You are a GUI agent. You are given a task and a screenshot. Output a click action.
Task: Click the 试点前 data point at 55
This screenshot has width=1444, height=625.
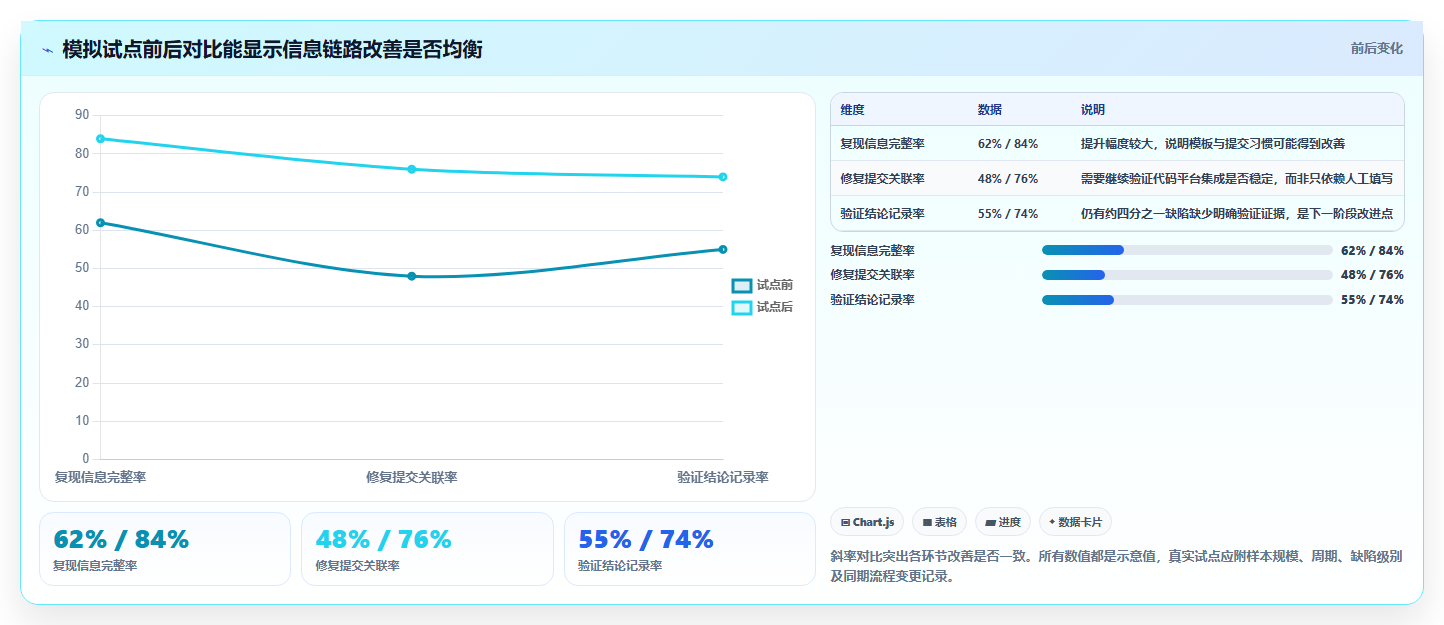pyautogui.click(x=723, y=249)
